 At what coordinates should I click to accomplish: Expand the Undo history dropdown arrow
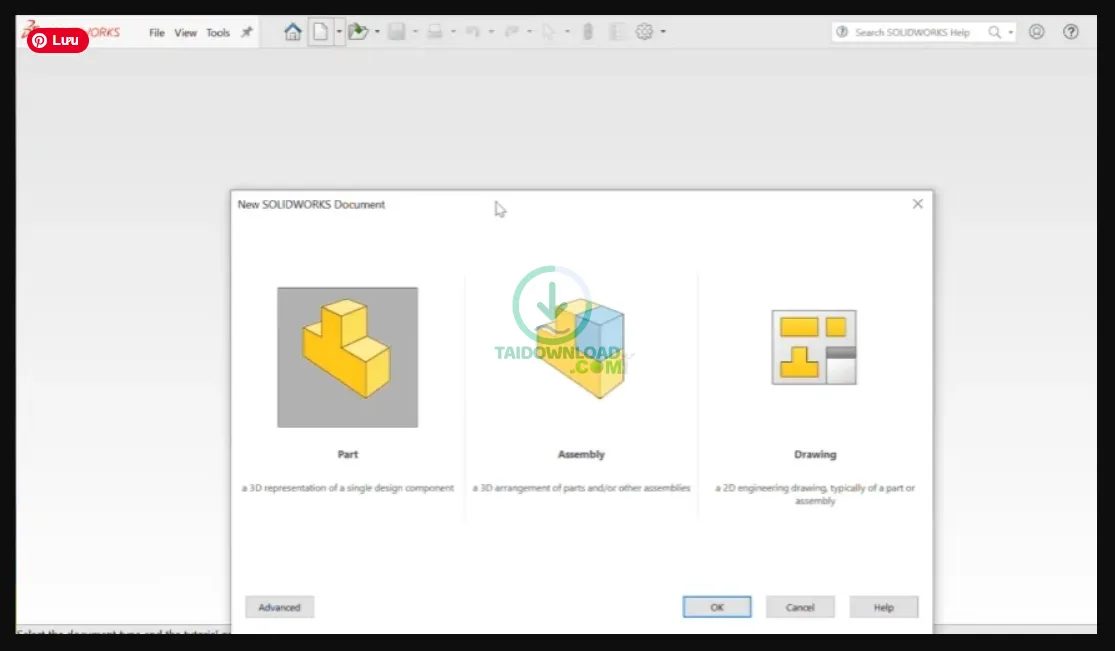click(491, 31)
